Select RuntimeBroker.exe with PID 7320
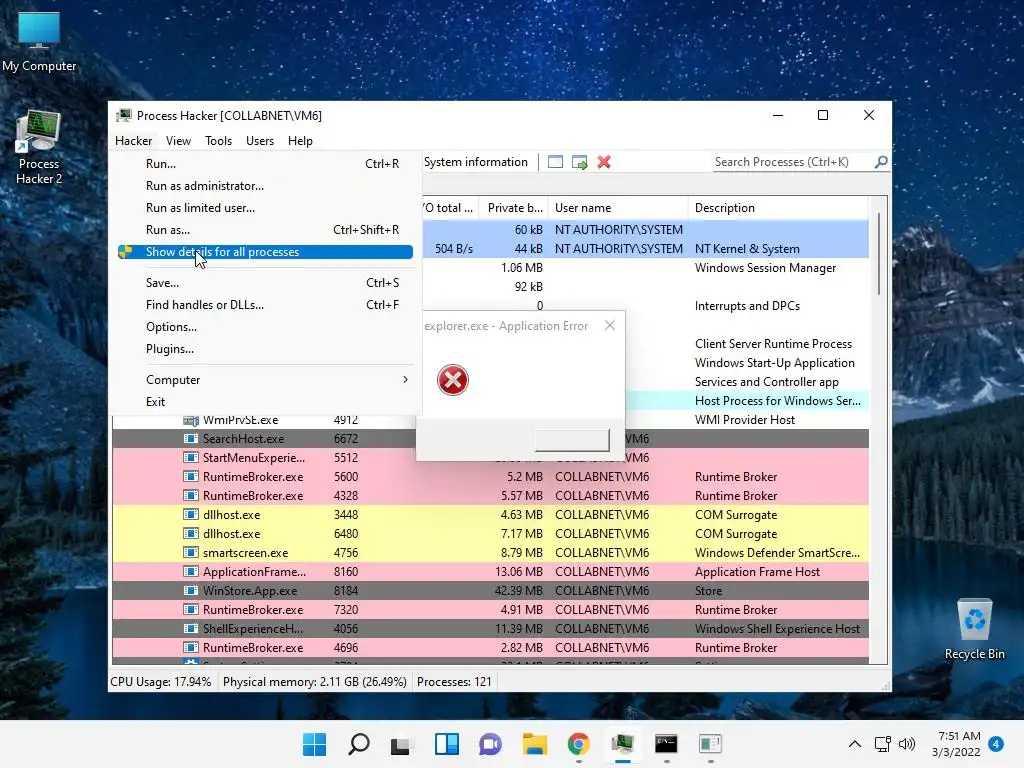Image resolution: width=1024 pixels, height=768 pixels. pyautogui.click(x=490, y=609)
